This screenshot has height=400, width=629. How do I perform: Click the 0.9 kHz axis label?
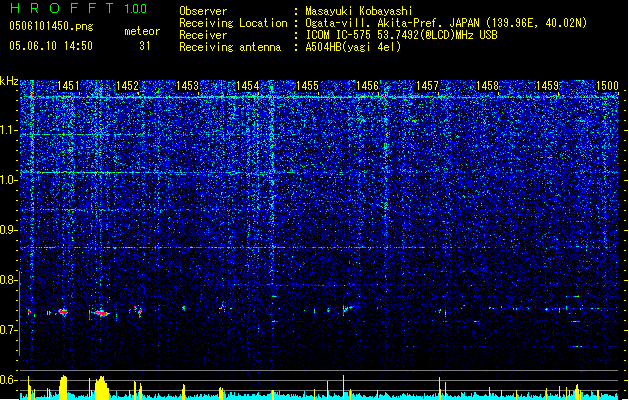coord(9,230)
